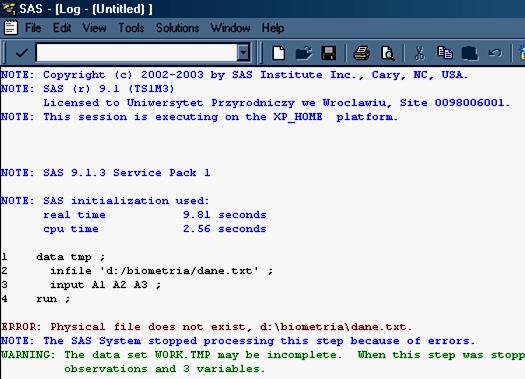Click the Log window icon beside File menu
525x379 pixels.
tap(10, 28)
